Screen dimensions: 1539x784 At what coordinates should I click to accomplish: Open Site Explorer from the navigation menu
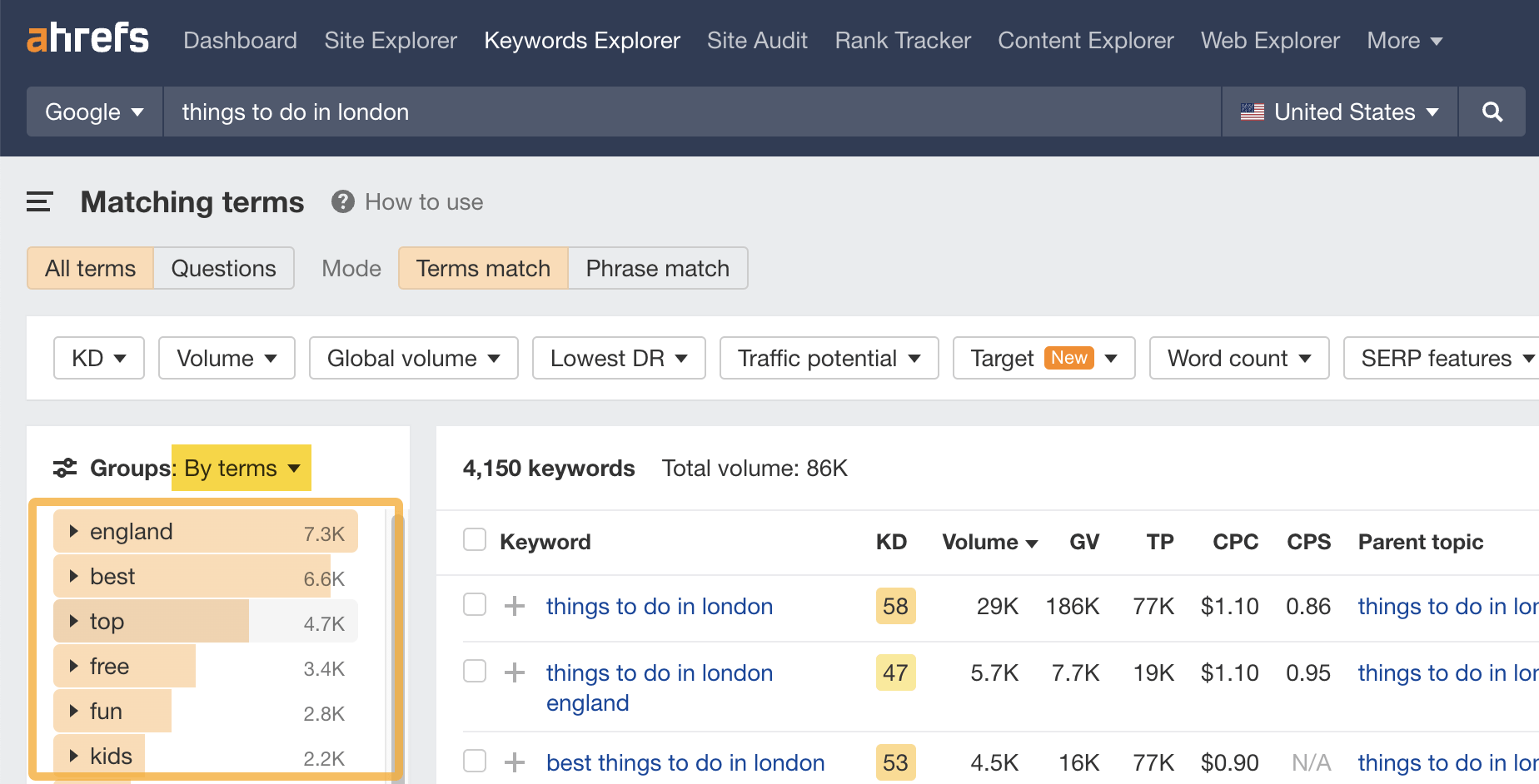pyautogui.click(x=390, y=40)
